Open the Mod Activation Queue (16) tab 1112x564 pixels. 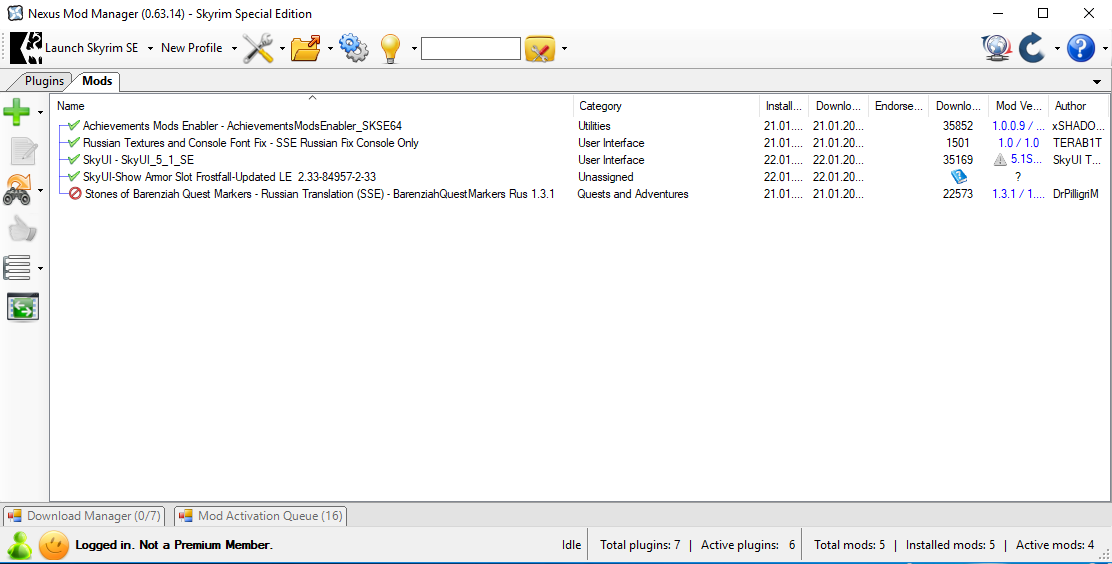point(260,516)
